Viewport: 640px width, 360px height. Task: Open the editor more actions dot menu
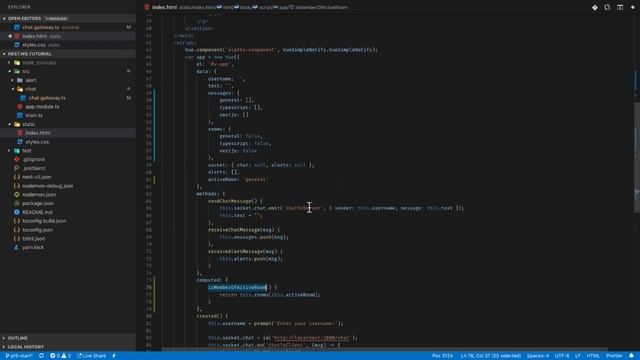(x=633, y=7)
